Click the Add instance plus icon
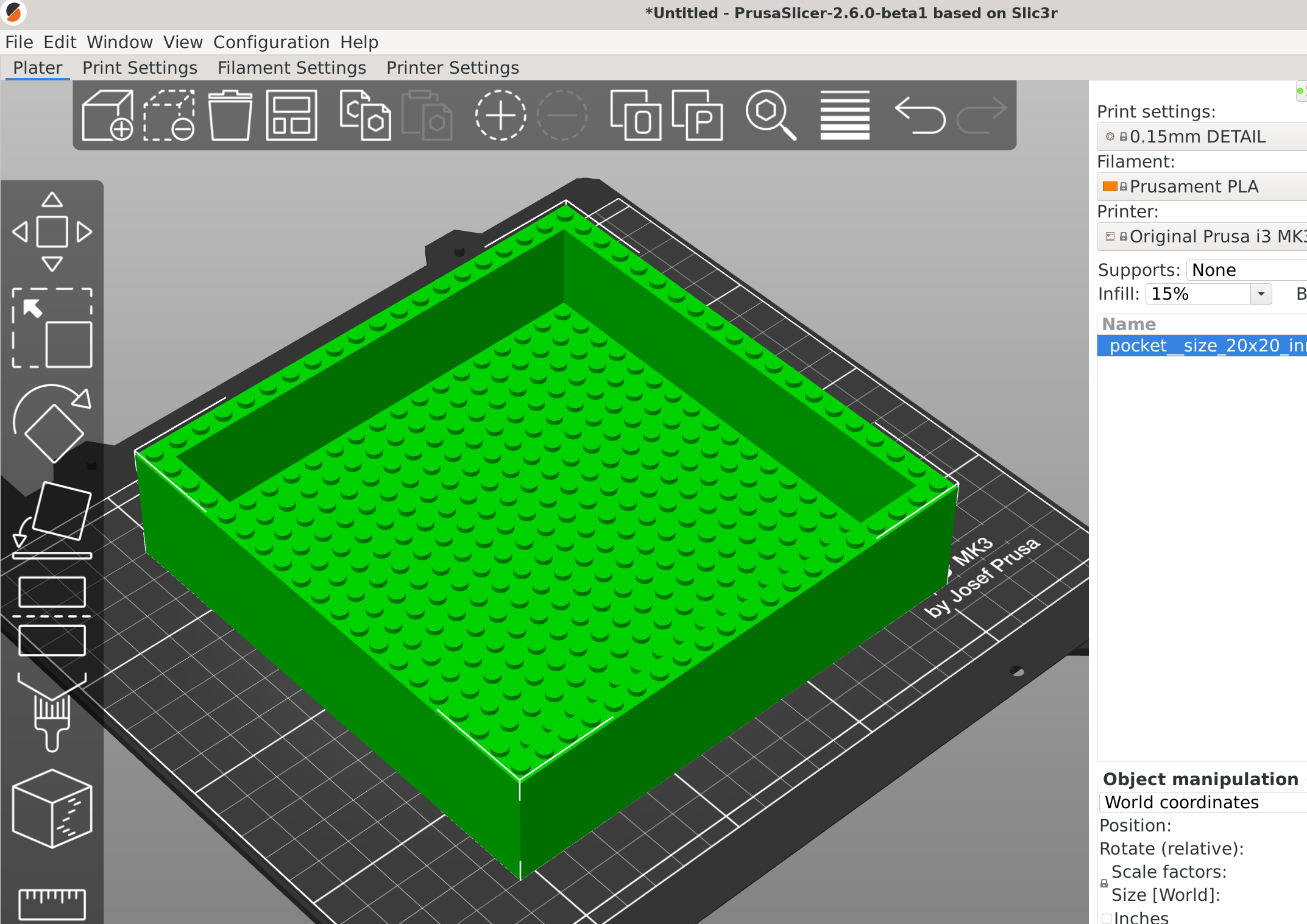Screen dimensions: 1307x924 click(x=500, y=116)
